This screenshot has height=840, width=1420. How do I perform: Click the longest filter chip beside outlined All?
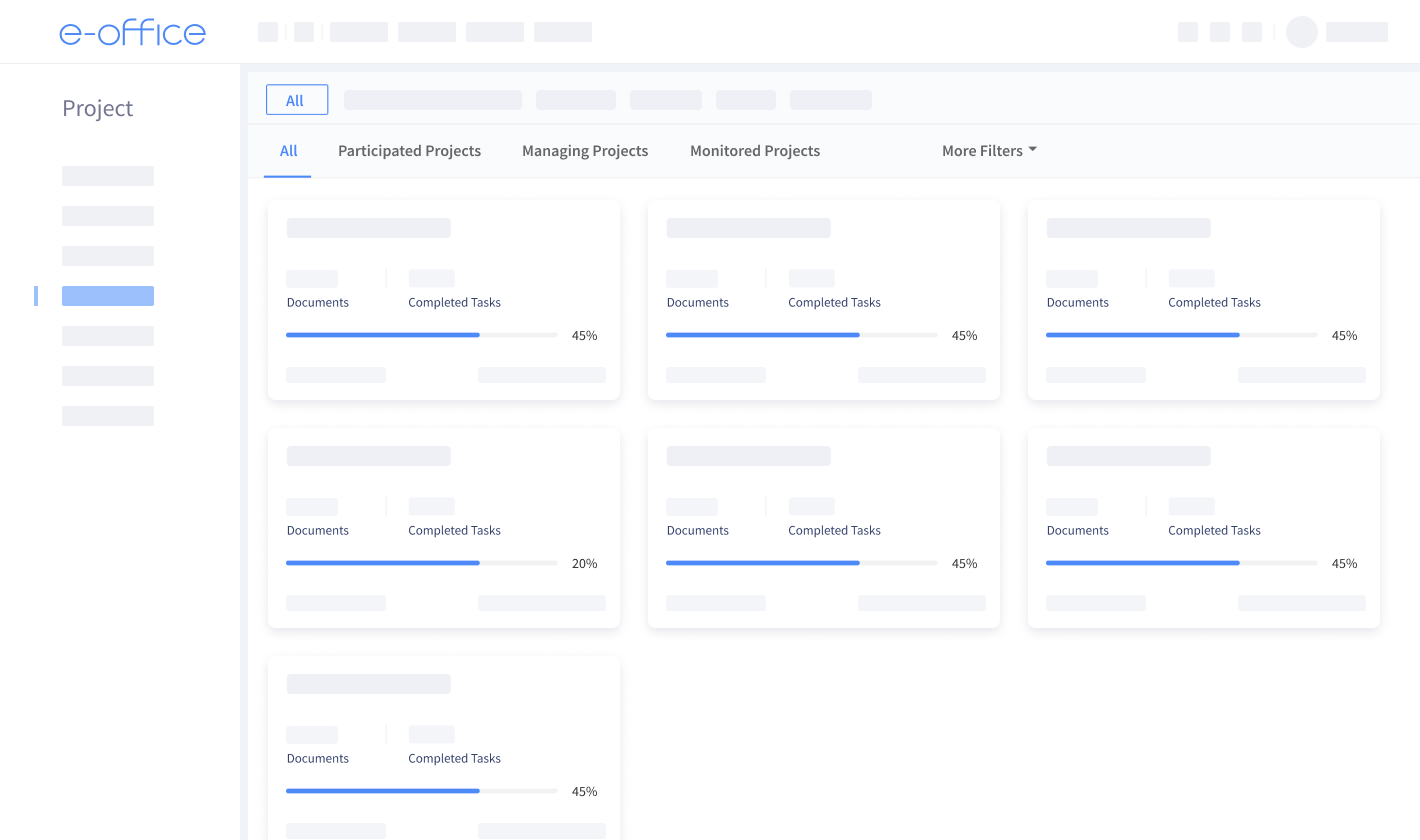coord(433,100)
